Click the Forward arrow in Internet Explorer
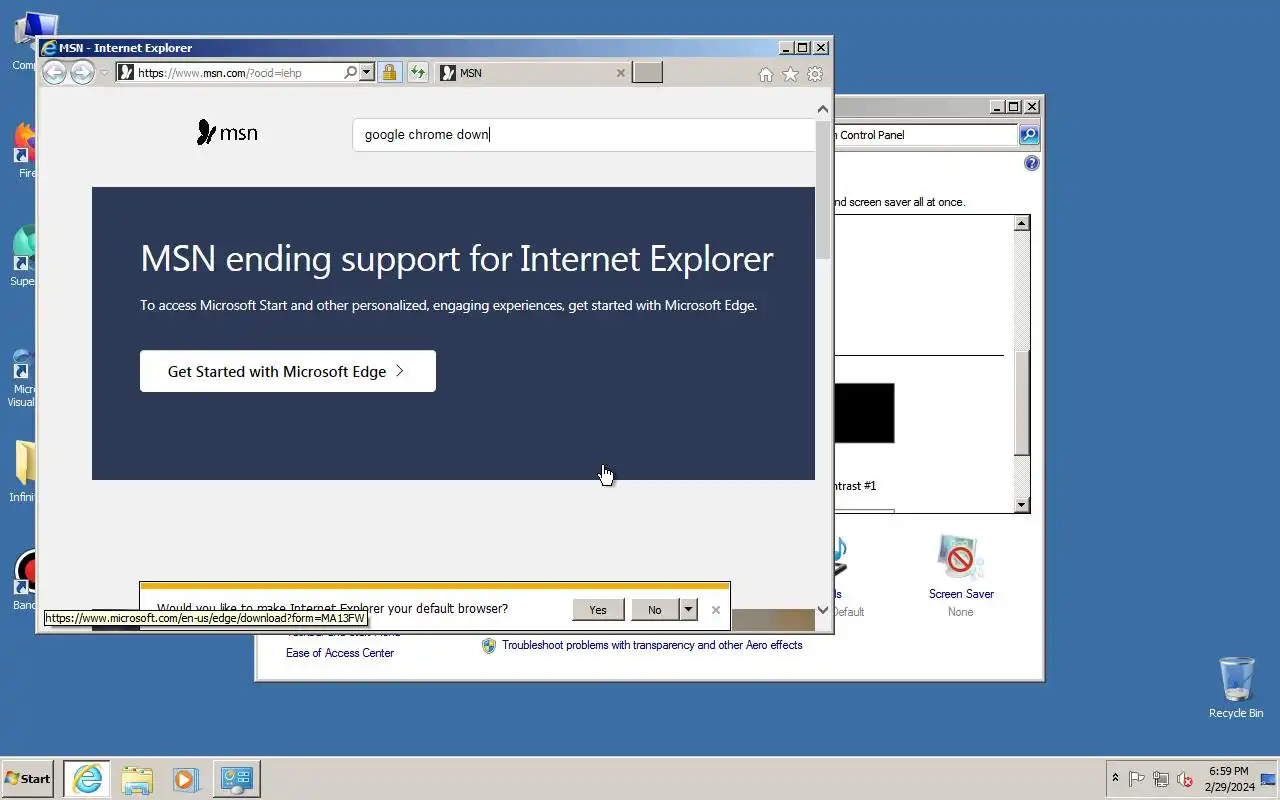The height and width of the screenshot is (800, 1280). coord(83,72)
